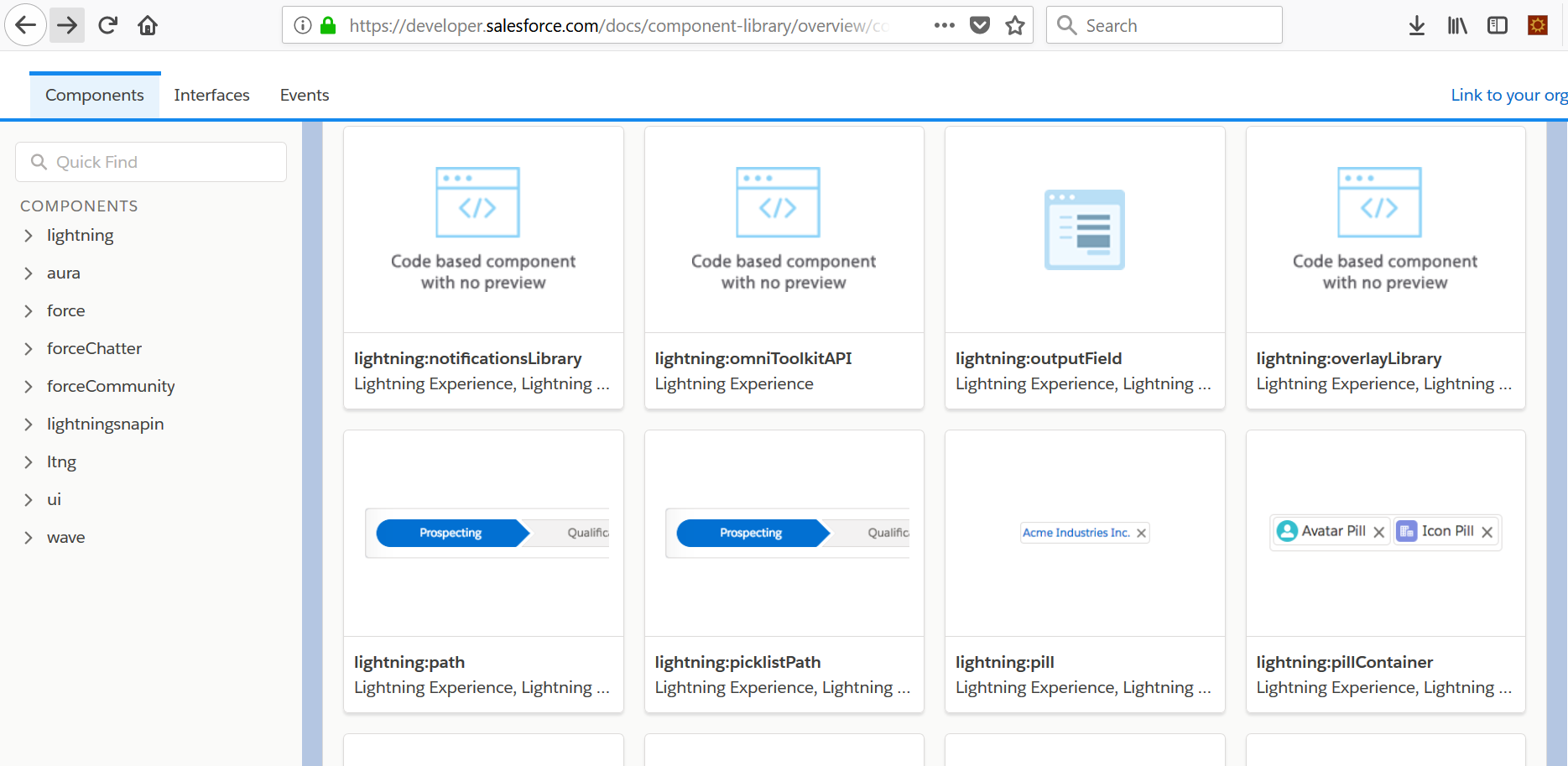Open lightning:notificationsLibrary documentation

pos(467,358)
